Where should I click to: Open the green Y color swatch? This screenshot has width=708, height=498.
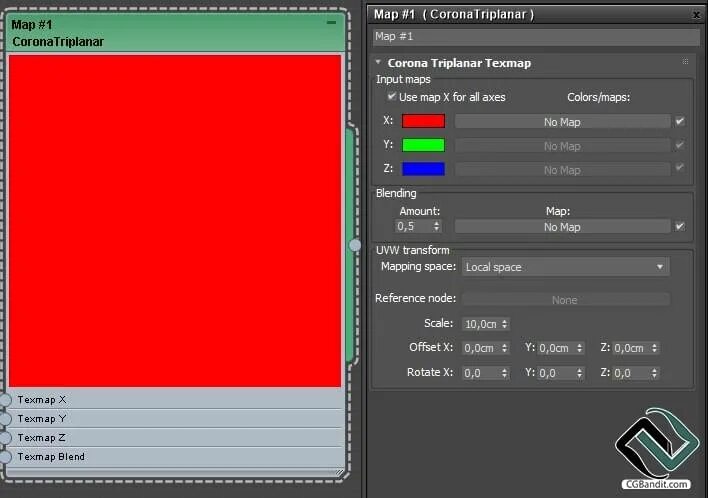(423, 145)
